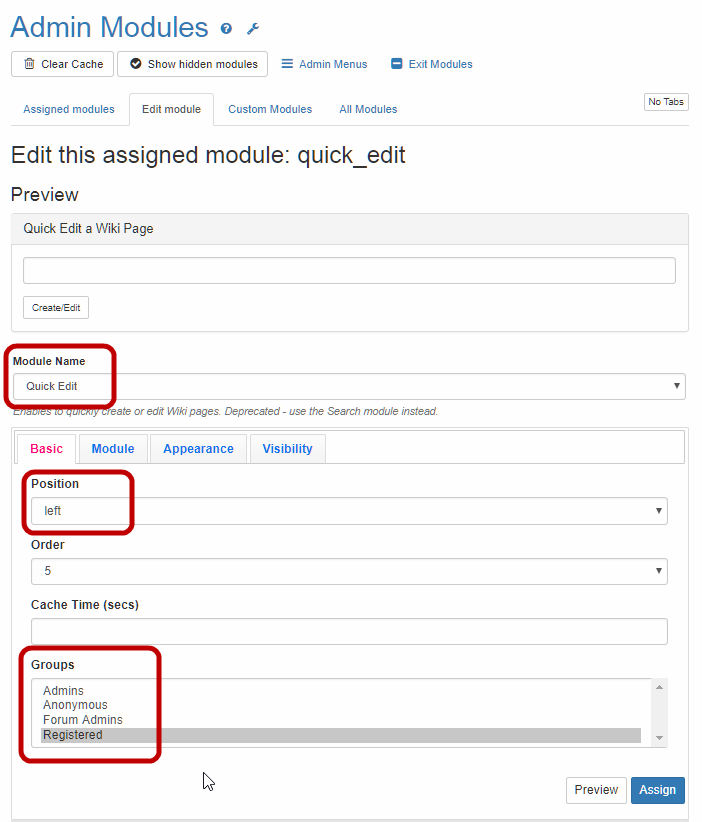Switch to Assigned modules tab

click(x=69, y=109)
